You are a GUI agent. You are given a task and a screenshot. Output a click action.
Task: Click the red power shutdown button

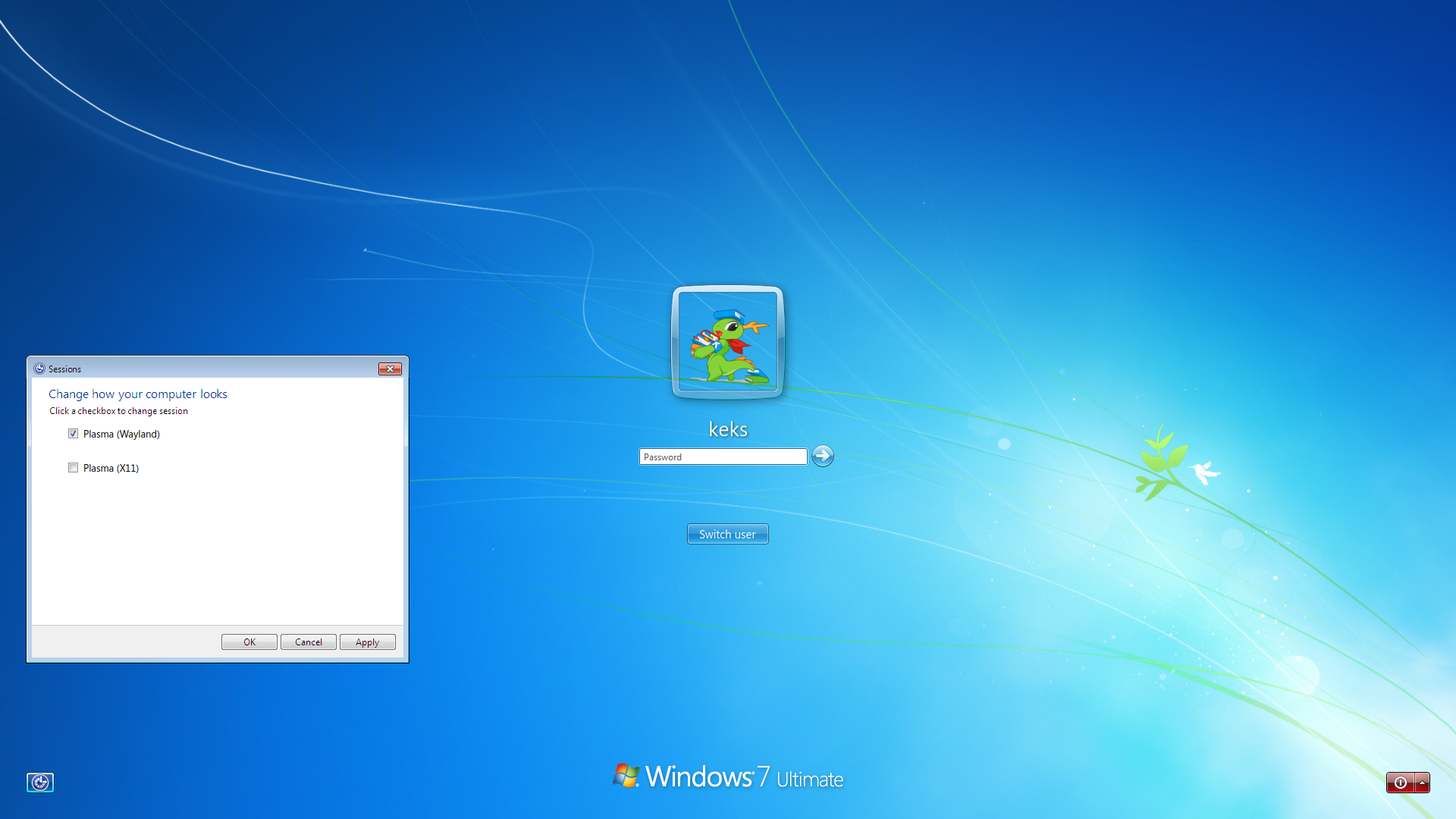coord(1400,783)
